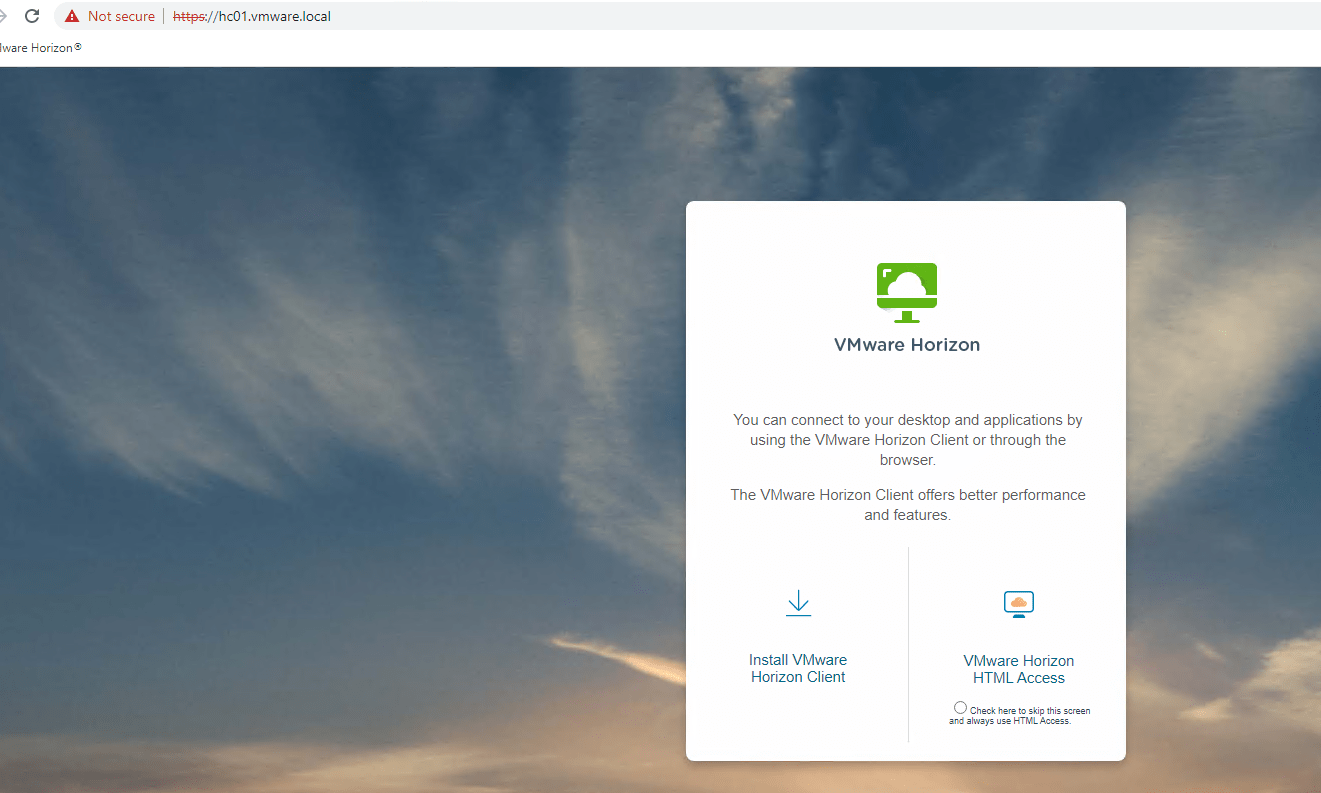Open VMware Horizon HTML Access
The height and width of the screenshot is (793, 1321).
(x=1018, y=668)
